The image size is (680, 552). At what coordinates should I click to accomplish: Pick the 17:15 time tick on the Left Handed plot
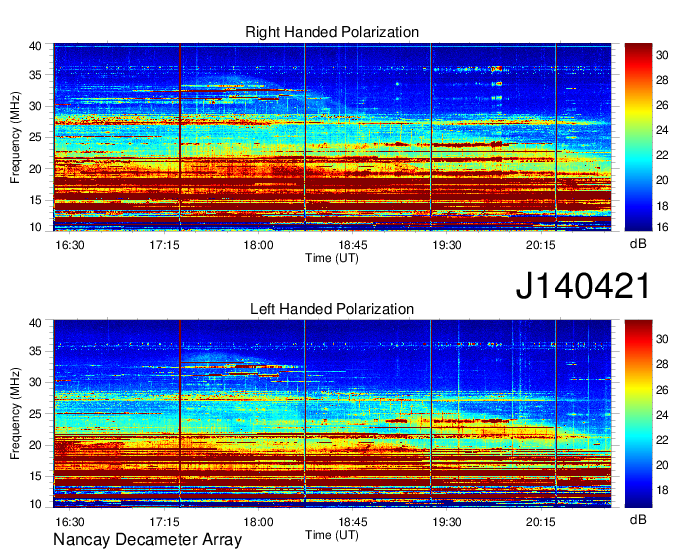(x=164, y=522)
